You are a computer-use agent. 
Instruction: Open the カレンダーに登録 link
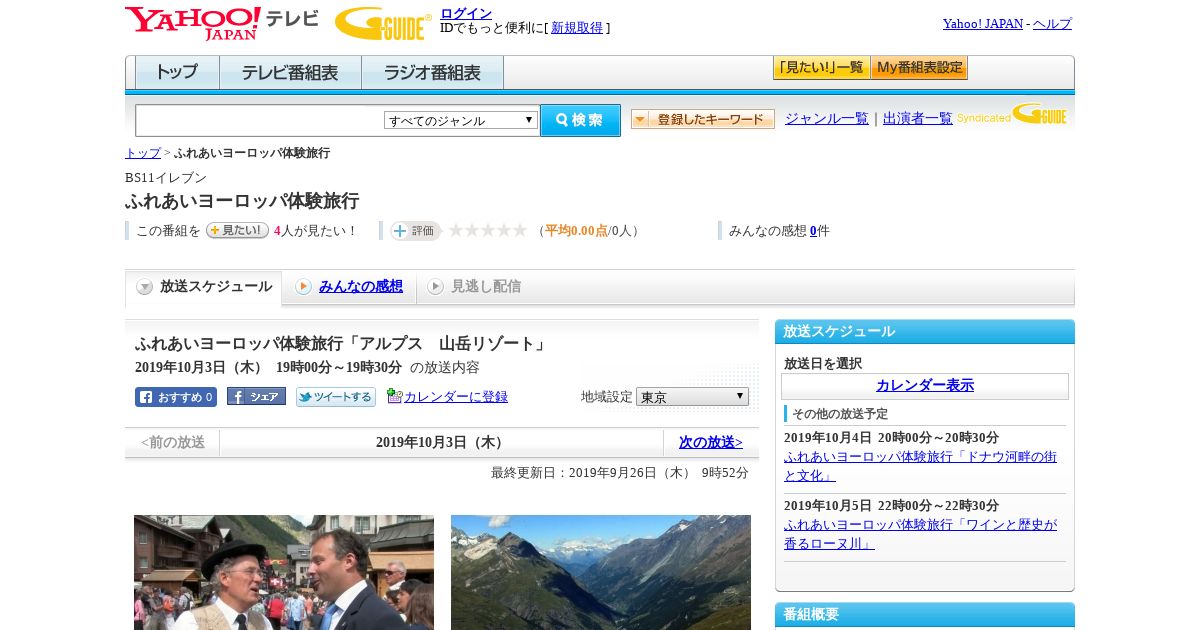click(456, 397)
